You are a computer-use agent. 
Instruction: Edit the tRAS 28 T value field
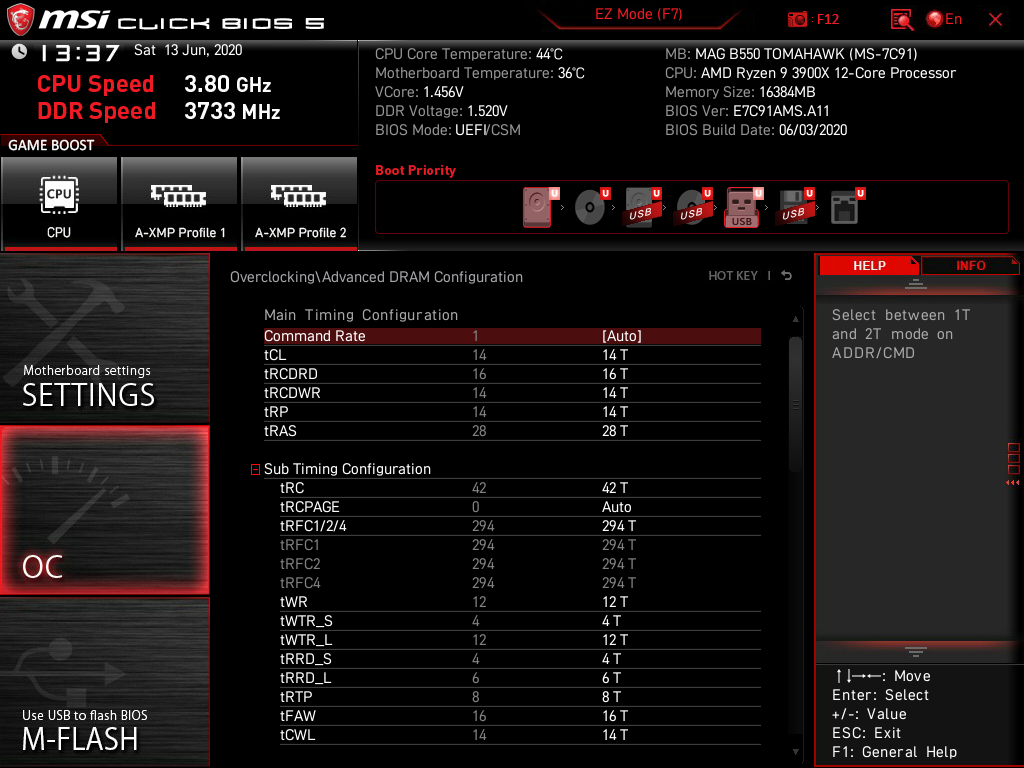click(x=615, y=430)
